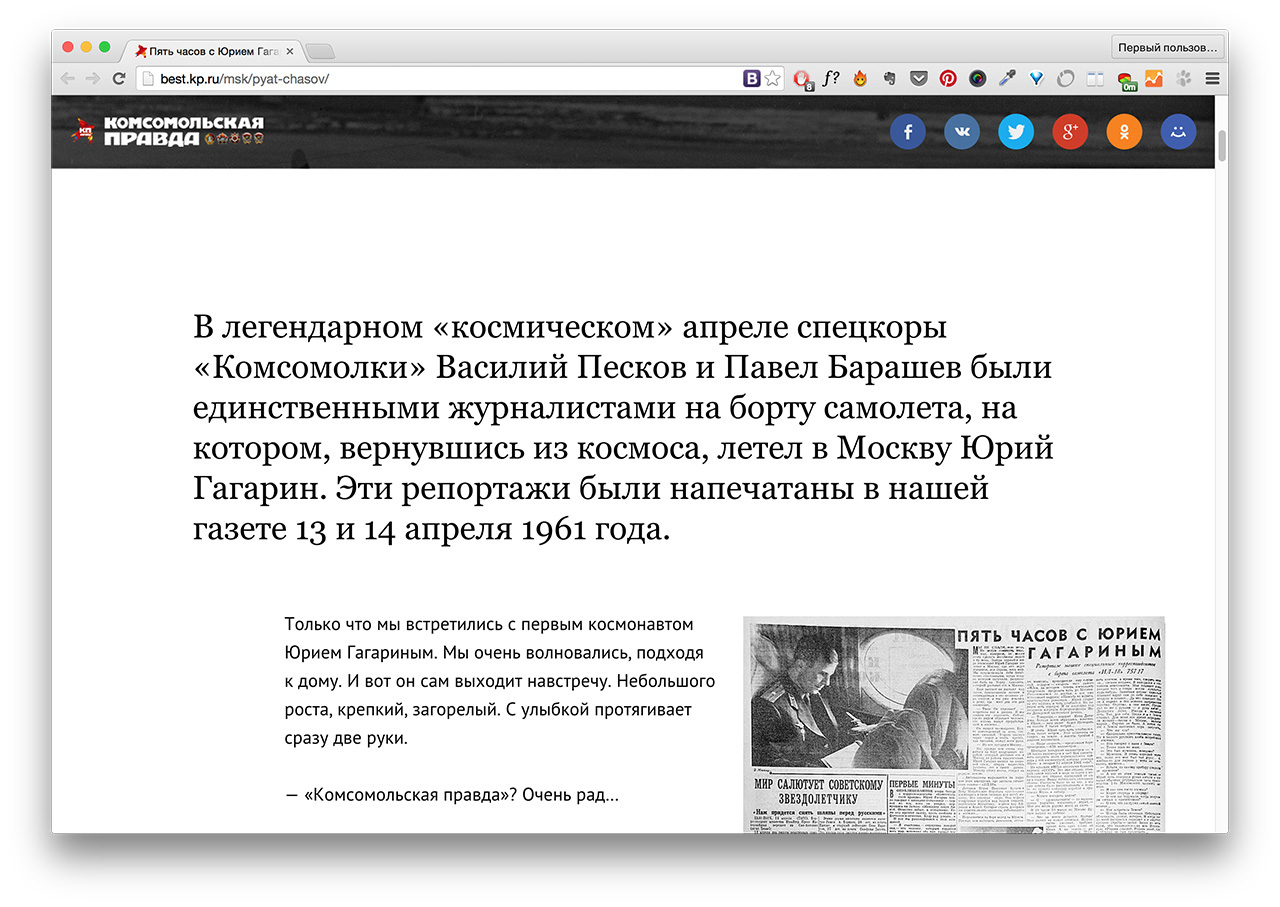
Task: Click the vertical scrollbar thumb
Action: click(x=1221, y=146)
